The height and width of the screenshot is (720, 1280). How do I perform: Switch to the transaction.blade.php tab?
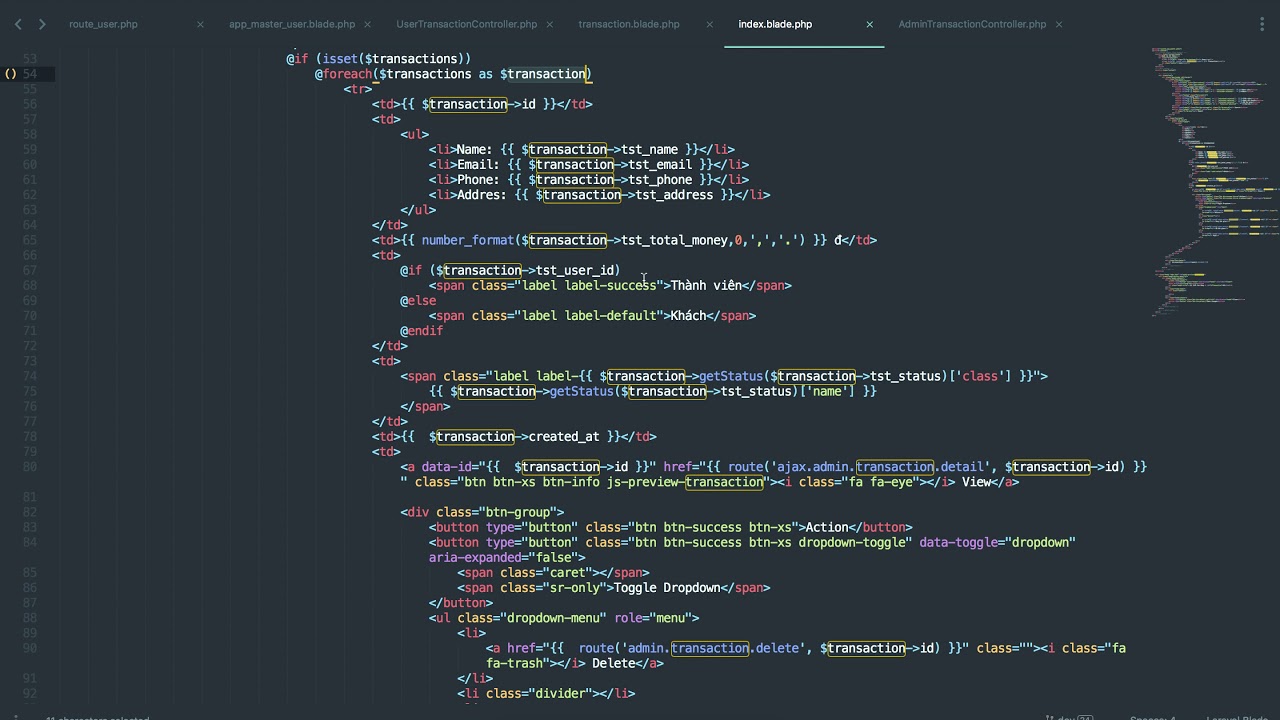(629, 24)
